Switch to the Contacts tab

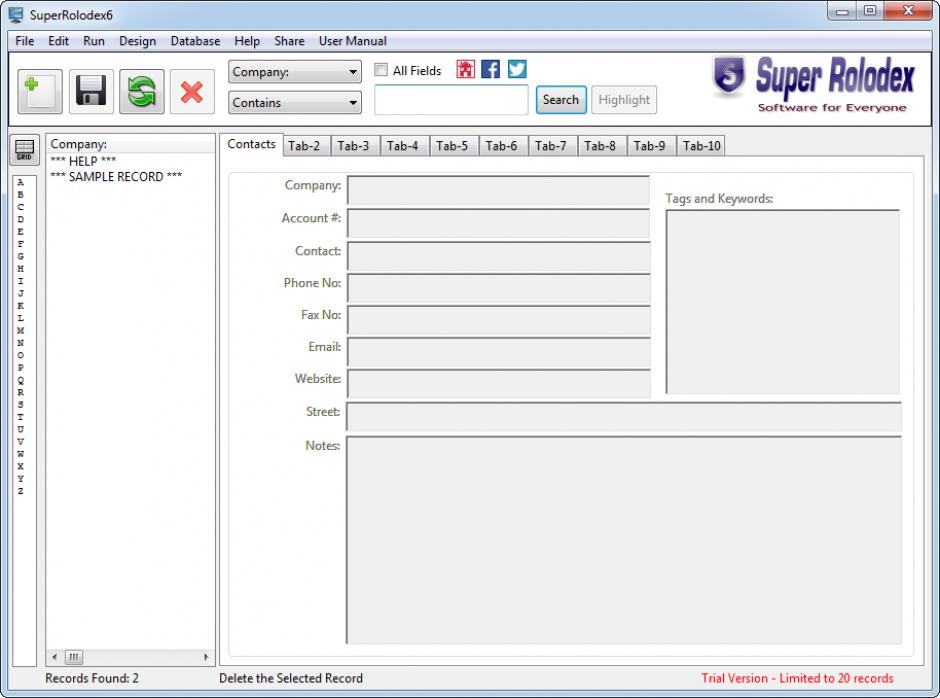pos(251,145)
